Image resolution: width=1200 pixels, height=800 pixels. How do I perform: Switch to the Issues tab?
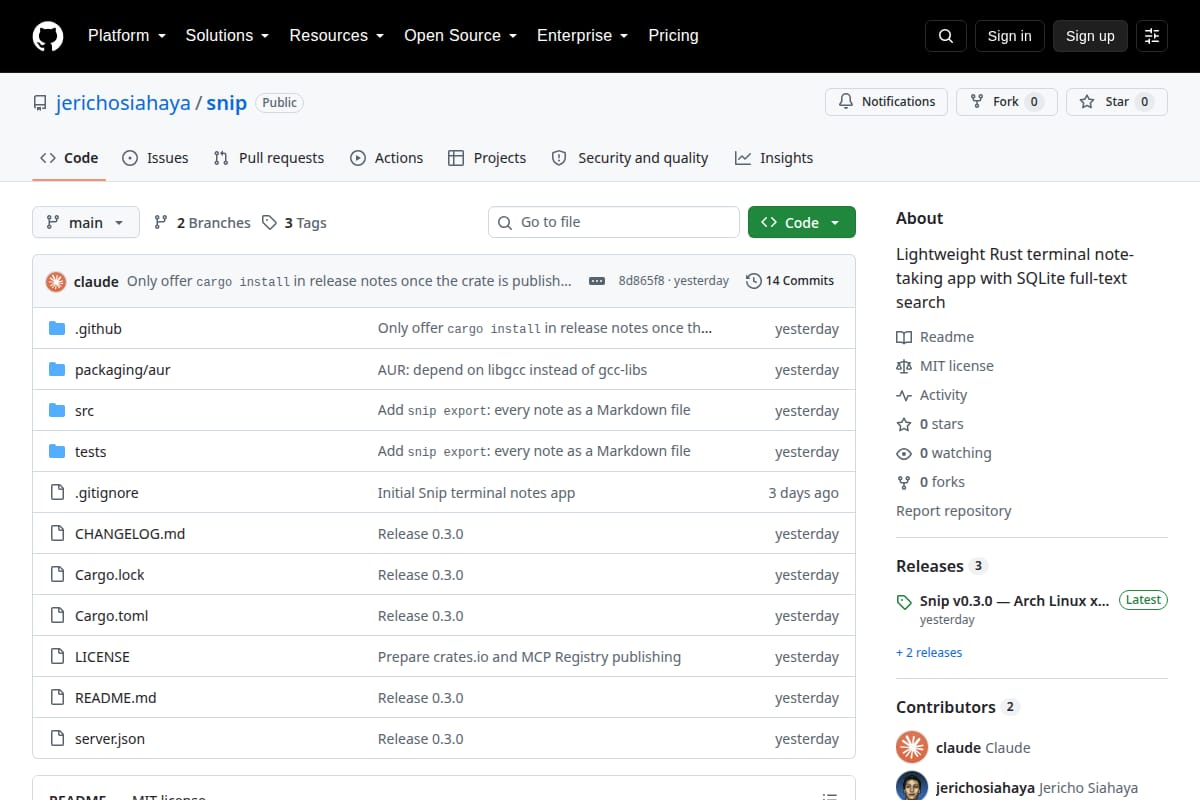(155, 158)
